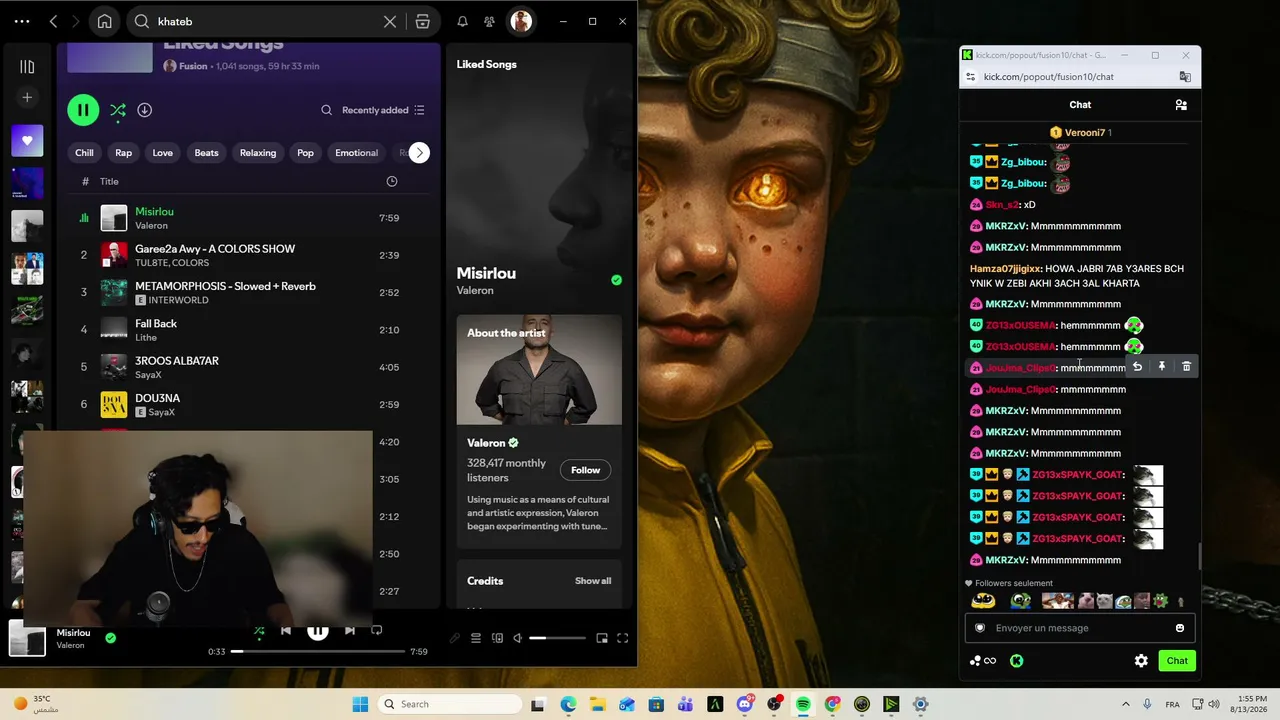Select the DOU3NA track by SayaX
Image resolution: width=1280 pixels, height=720 pixels.
(248, 404)
